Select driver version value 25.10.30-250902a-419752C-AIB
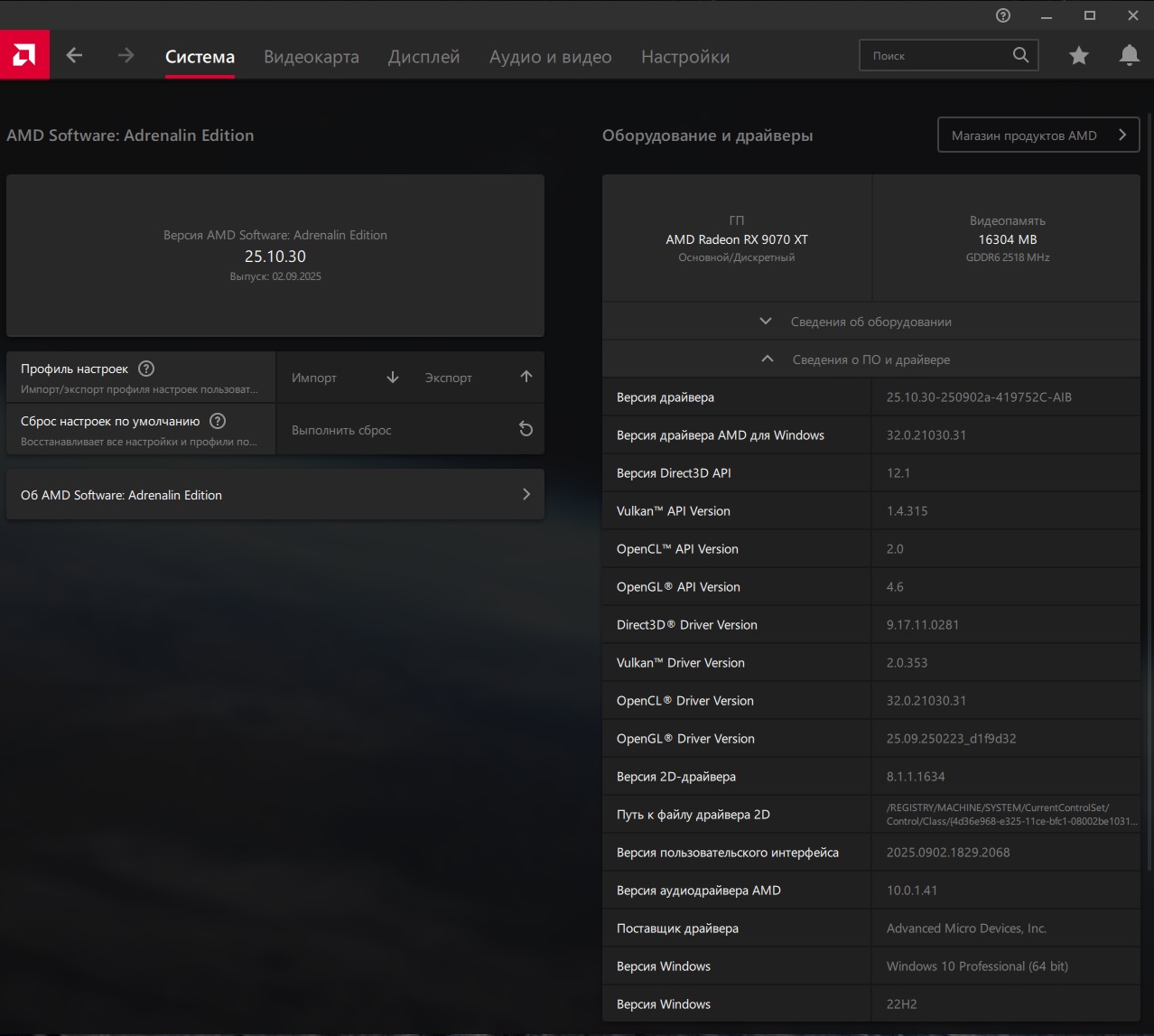This screenshot has width=1154, height=1036. tap(979, 397)
